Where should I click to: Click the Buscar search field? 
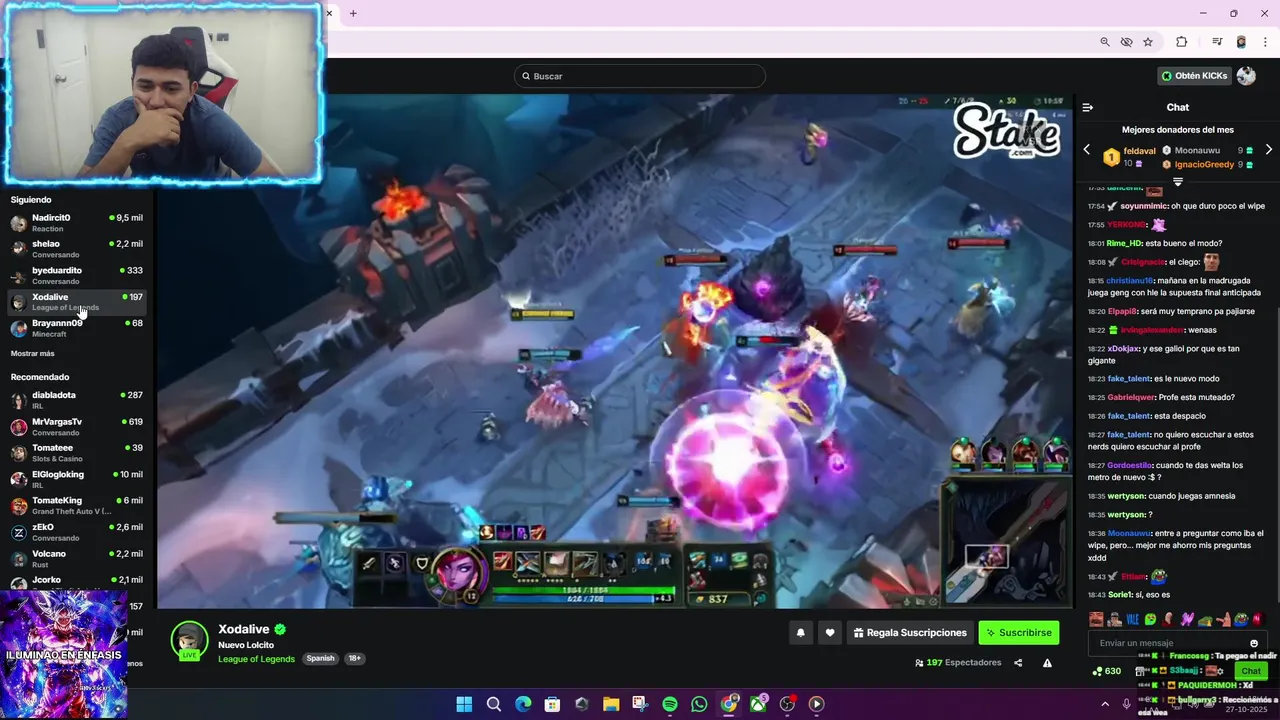(x=640, y=76)
